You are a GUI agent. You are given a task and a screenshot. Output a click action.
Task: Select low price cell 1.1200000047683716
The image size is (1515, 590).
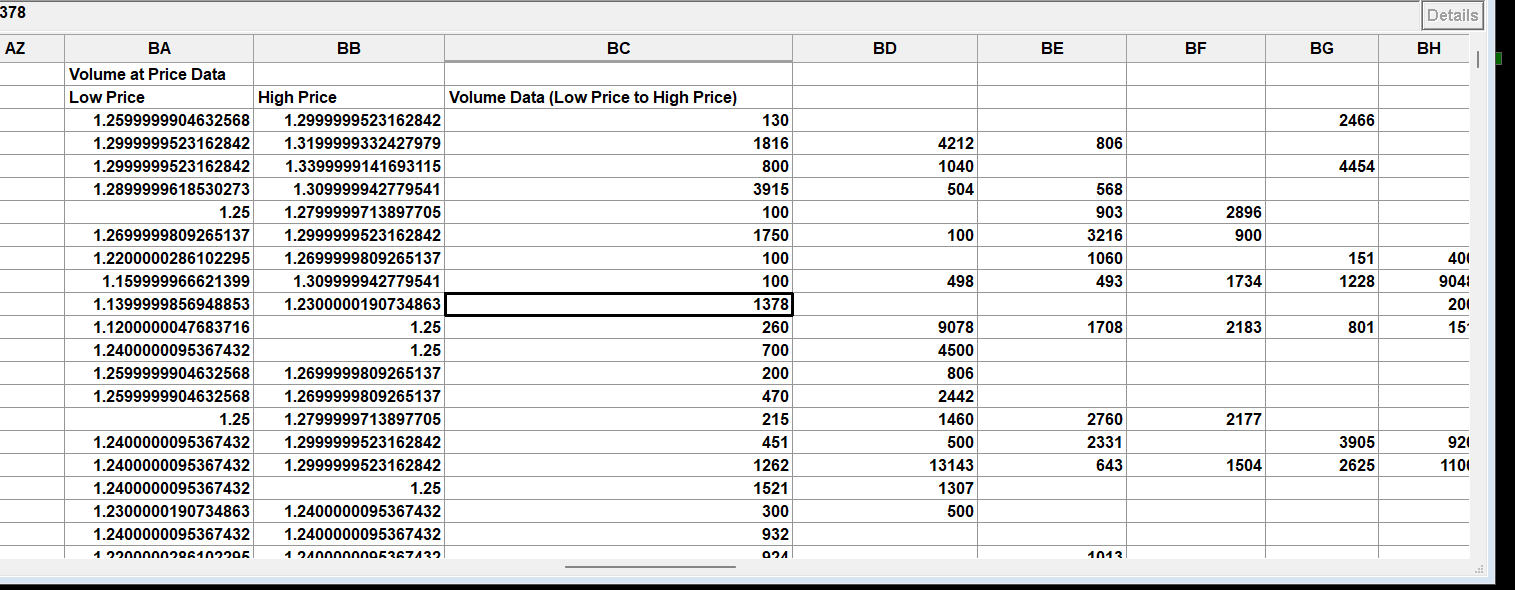pos(159,327)
